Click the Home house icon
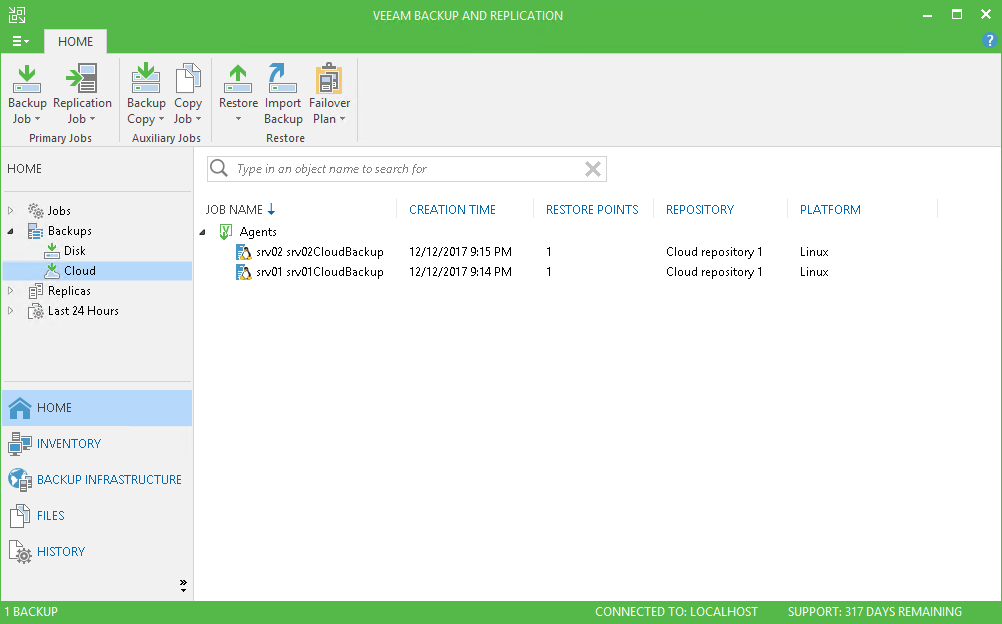The height and width of the screenshot is (624, 1002). tap(20, 407)
